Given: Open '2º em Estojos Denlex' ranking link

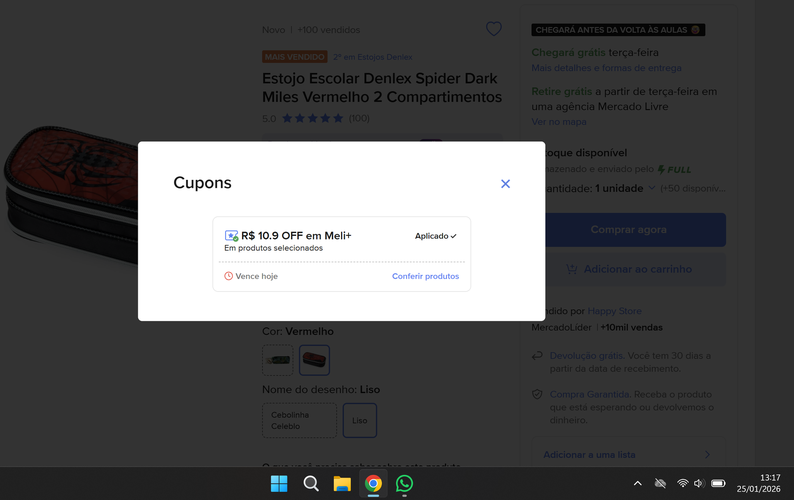Looking at the screenshot, I should [373, 57].
